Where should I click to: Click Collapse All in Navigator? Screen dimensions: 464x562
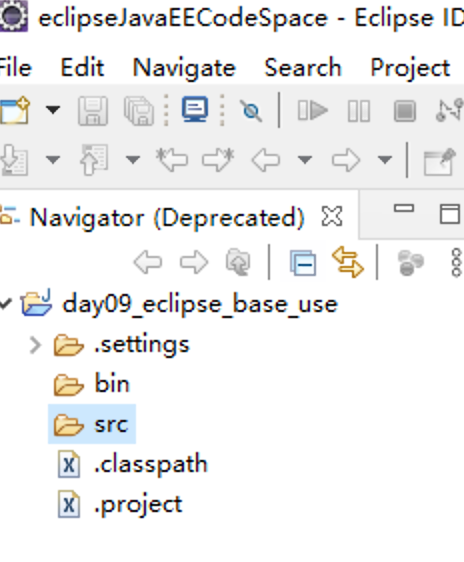(x=303, y=263)
